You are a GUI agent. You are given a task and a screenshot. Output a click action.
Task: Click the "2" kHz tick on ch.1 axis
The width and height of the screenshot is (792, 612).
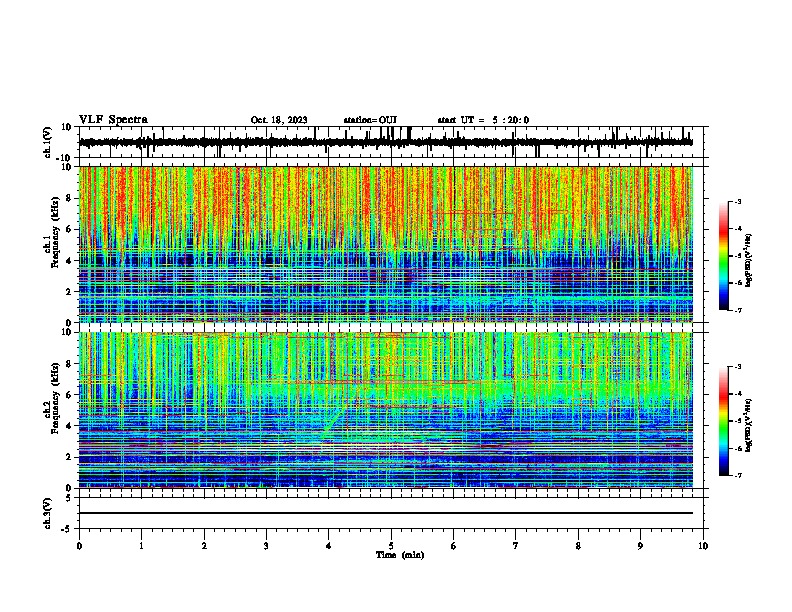tap(69, 292)
